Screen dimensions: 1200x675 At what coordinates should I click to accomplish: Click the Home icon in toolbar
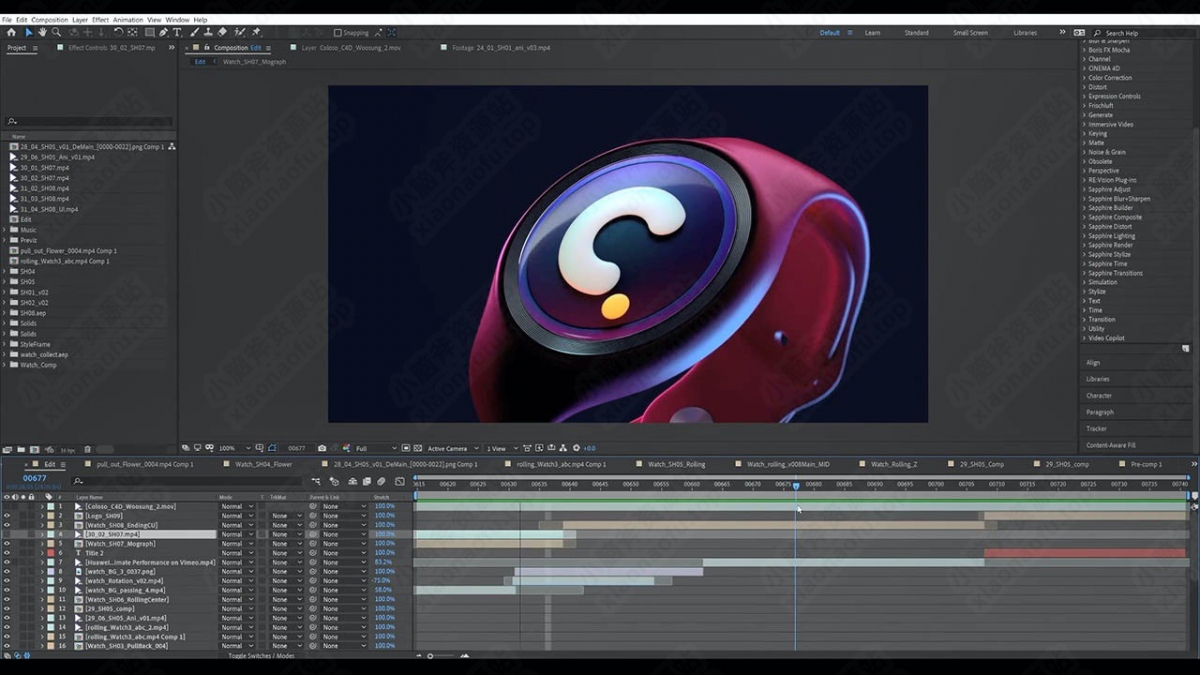[11, 32]
